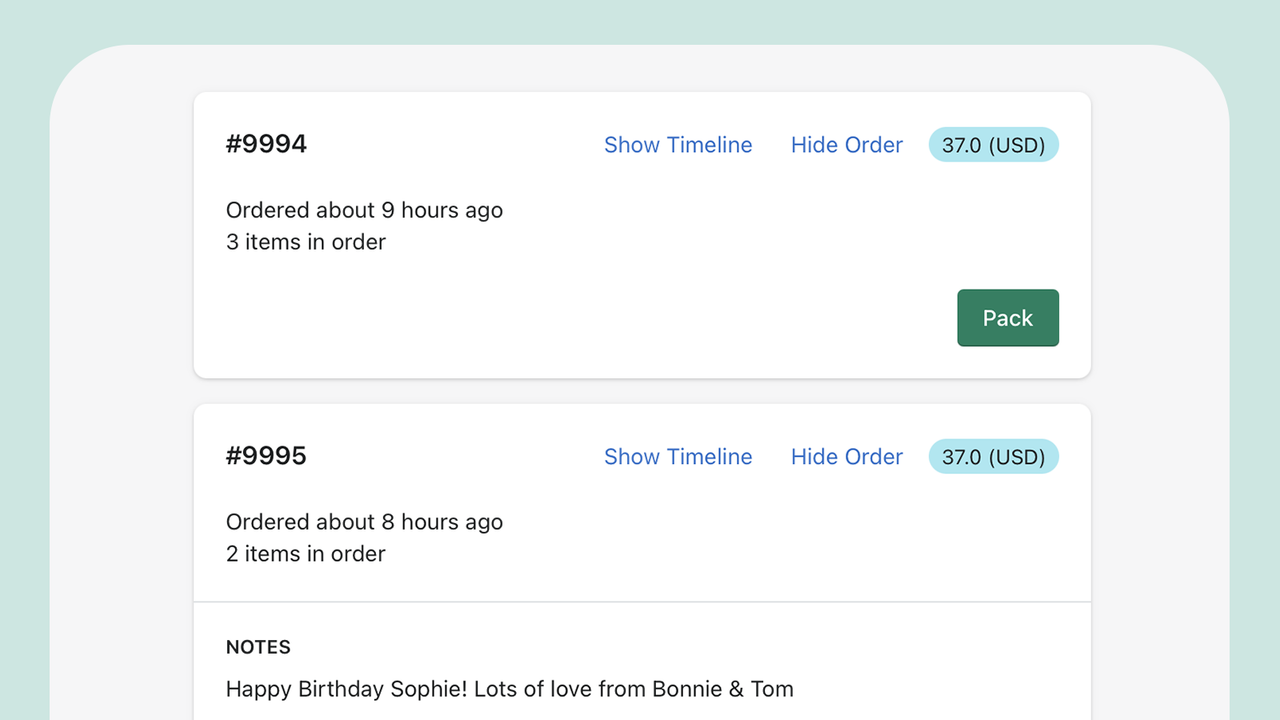Click the order #9995 card
Image resolution: width=1280 pixels, height=720 pixels.
pos(642,500)
